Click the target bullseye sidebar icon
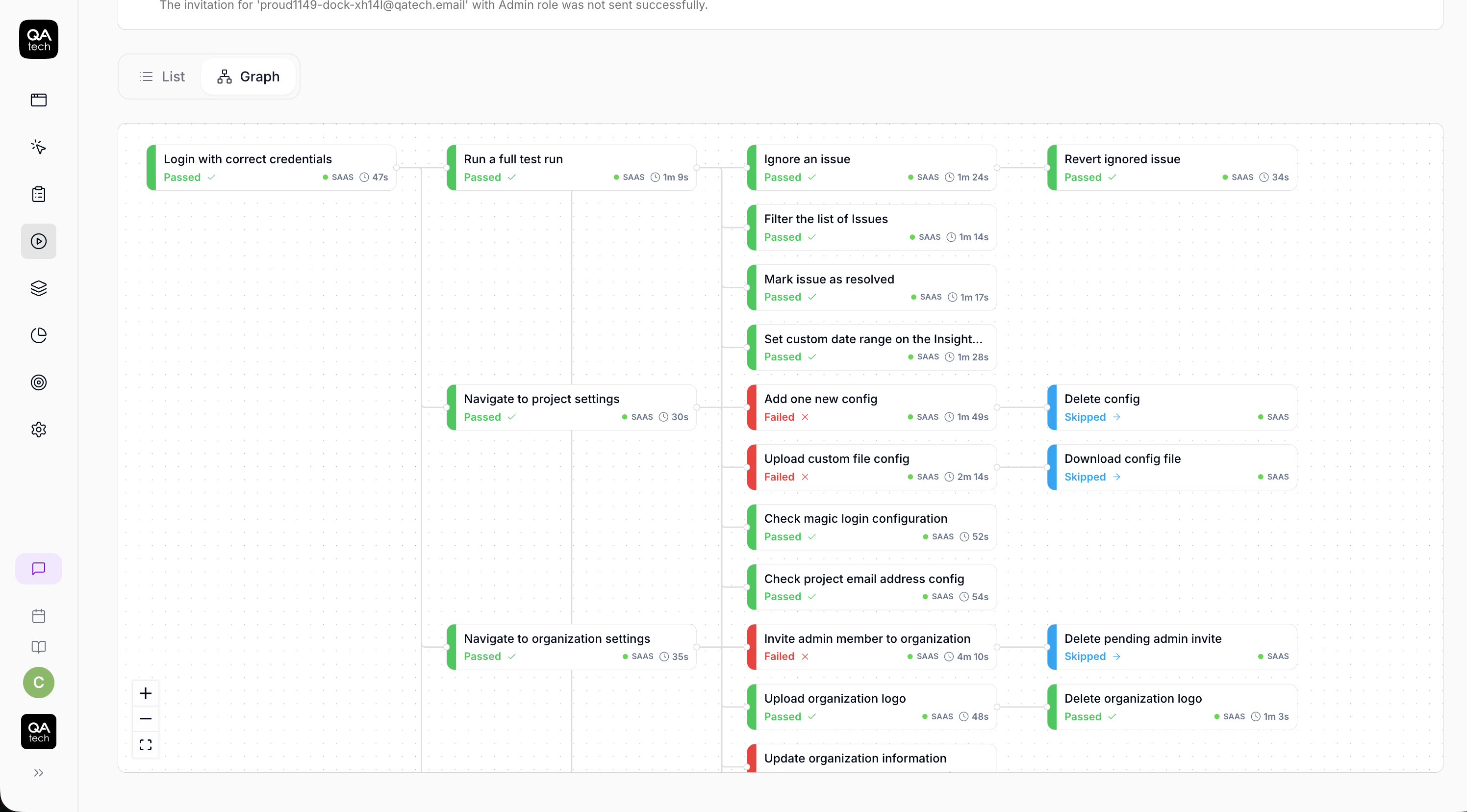The image size is (1467, 812). pyautogui.click(x=39, y=382)
